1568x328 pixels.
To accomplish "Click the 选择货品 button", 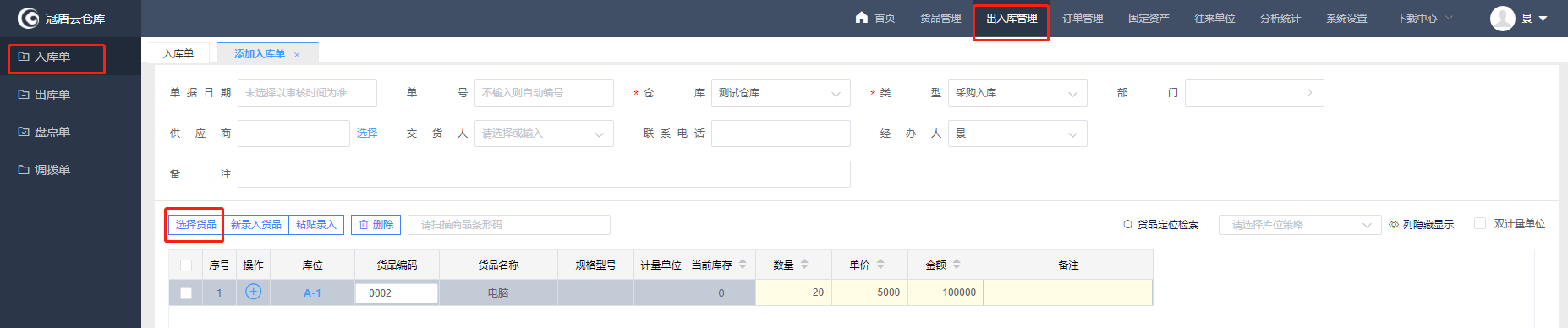I will pyautogui.click(x=195, y=224).
